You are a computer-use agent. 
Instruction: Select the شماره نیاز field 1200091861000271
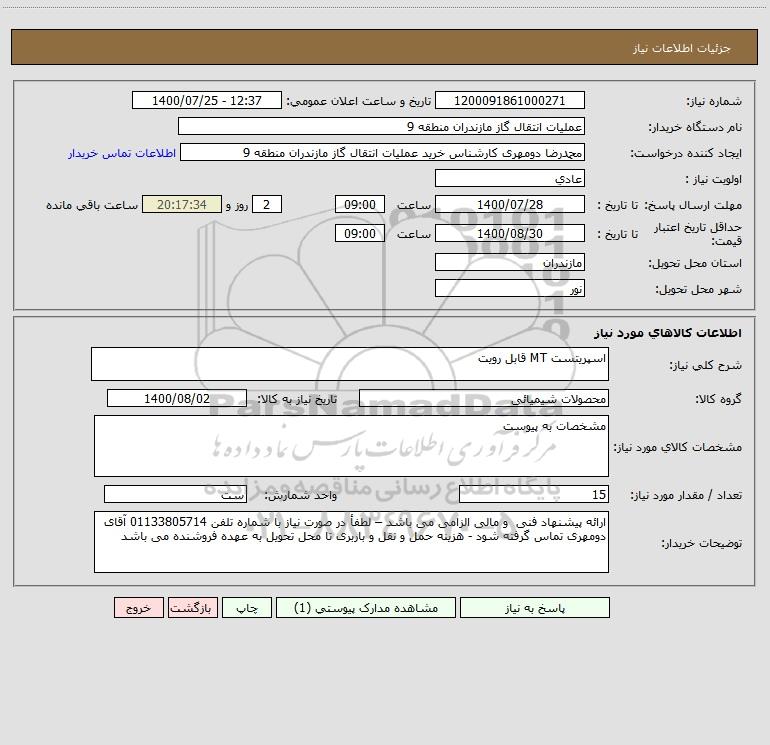(510, 100)
